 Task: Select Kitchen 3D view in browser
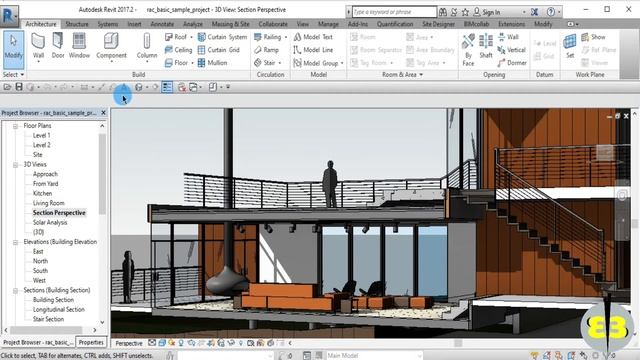42,193
